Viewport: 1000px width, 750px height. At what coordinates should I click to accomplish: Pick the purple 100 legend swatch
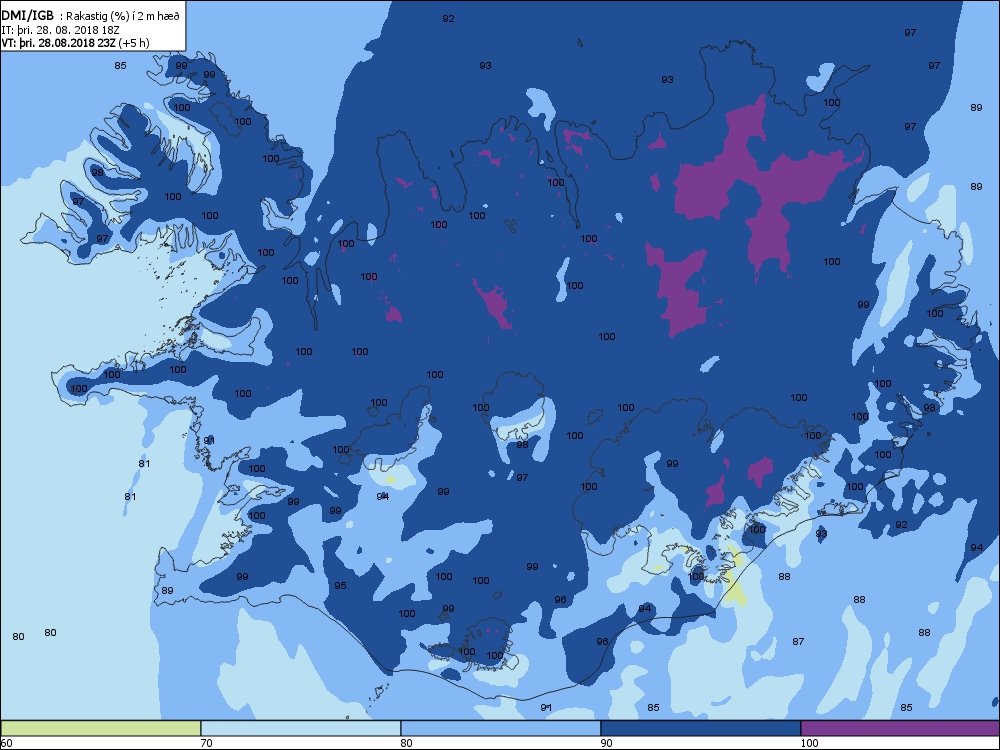pos(900,728)
